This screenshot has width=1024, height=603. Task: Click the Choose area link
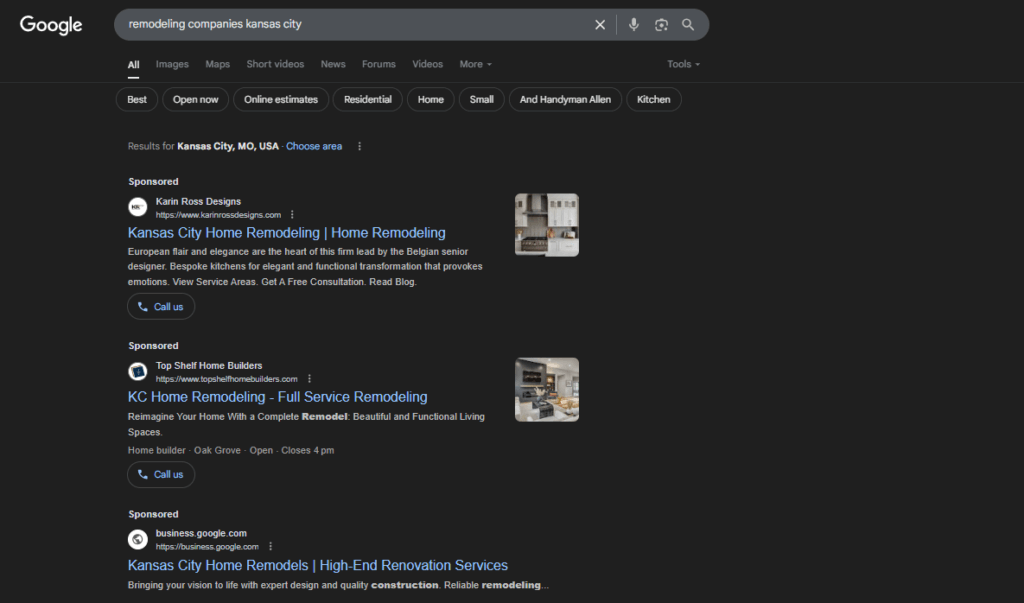pyautogui.click(x=313, y=146)
